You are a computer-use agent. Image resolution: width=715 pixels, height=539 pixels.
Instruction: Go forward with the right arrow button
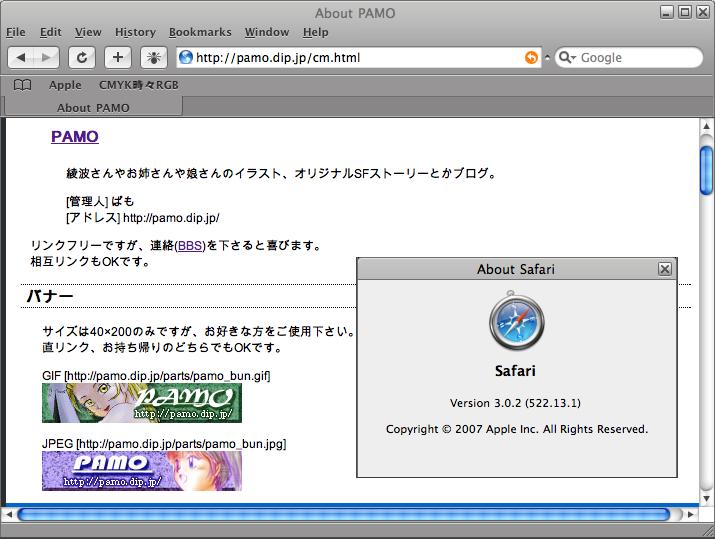point(46,57)
